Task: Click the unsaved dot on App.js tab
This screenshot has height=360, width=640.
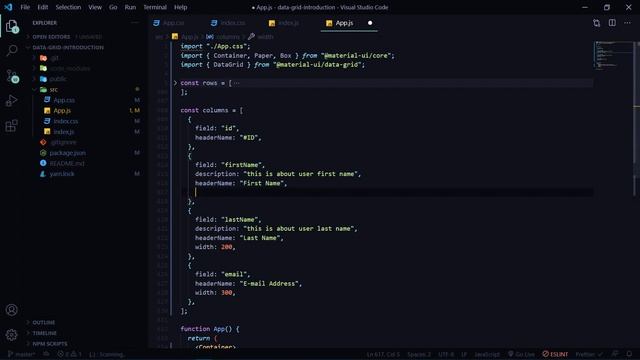Action: (370, 23)
